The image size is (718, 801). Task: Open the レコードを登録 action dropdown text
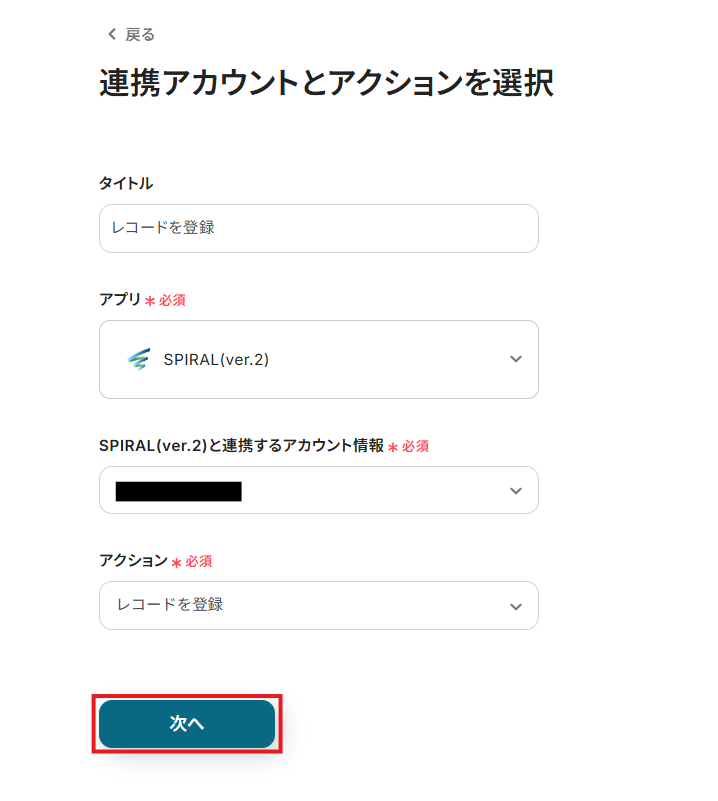[x=170, y=605]
